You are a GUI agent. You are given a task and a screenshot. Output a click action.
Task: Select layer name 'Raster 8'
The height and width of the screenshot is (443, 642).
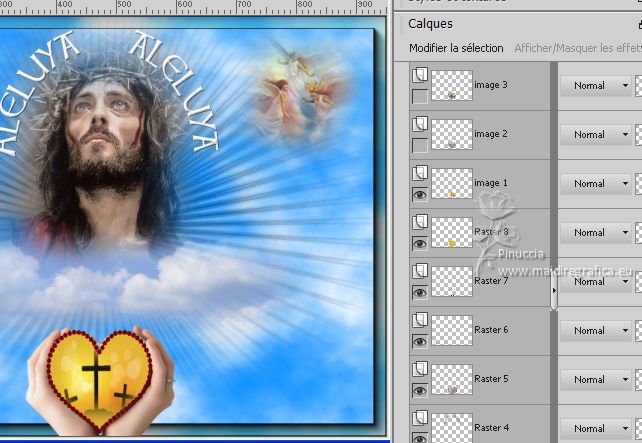[491, 232]
